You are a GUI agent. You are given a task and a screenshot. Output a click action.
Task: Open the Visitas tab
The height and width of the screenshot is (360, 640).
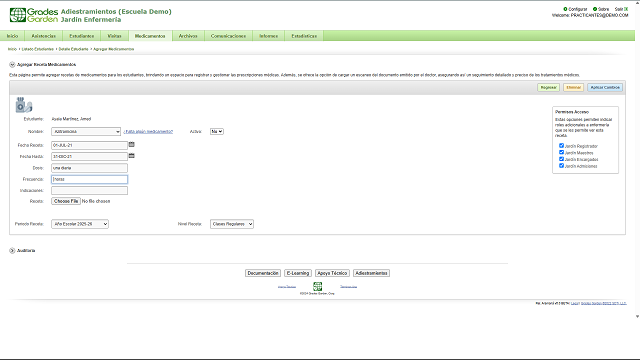click(x=114, y=36)
